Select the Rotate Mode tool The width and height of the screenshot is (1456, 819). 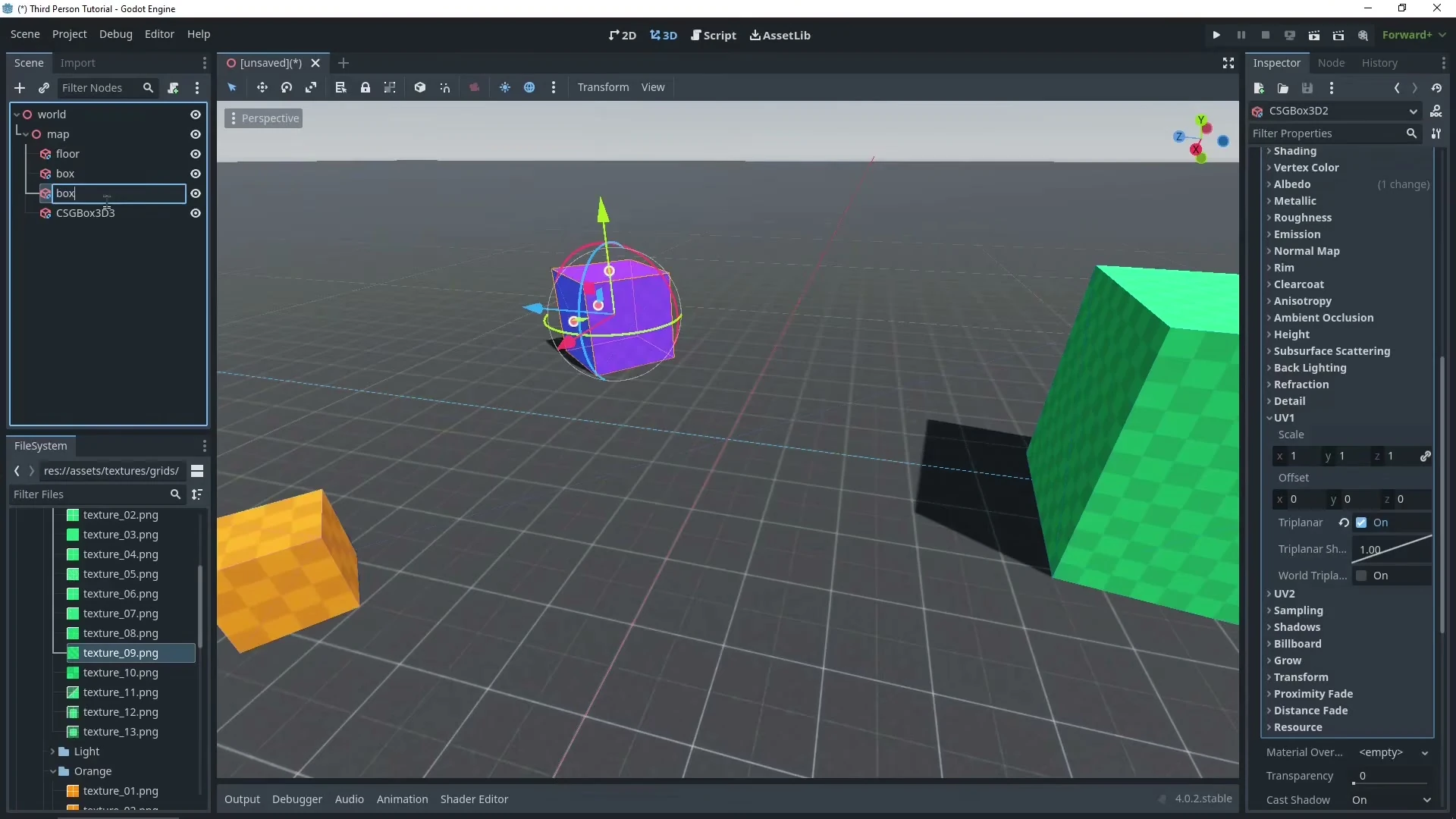[287, 87]
